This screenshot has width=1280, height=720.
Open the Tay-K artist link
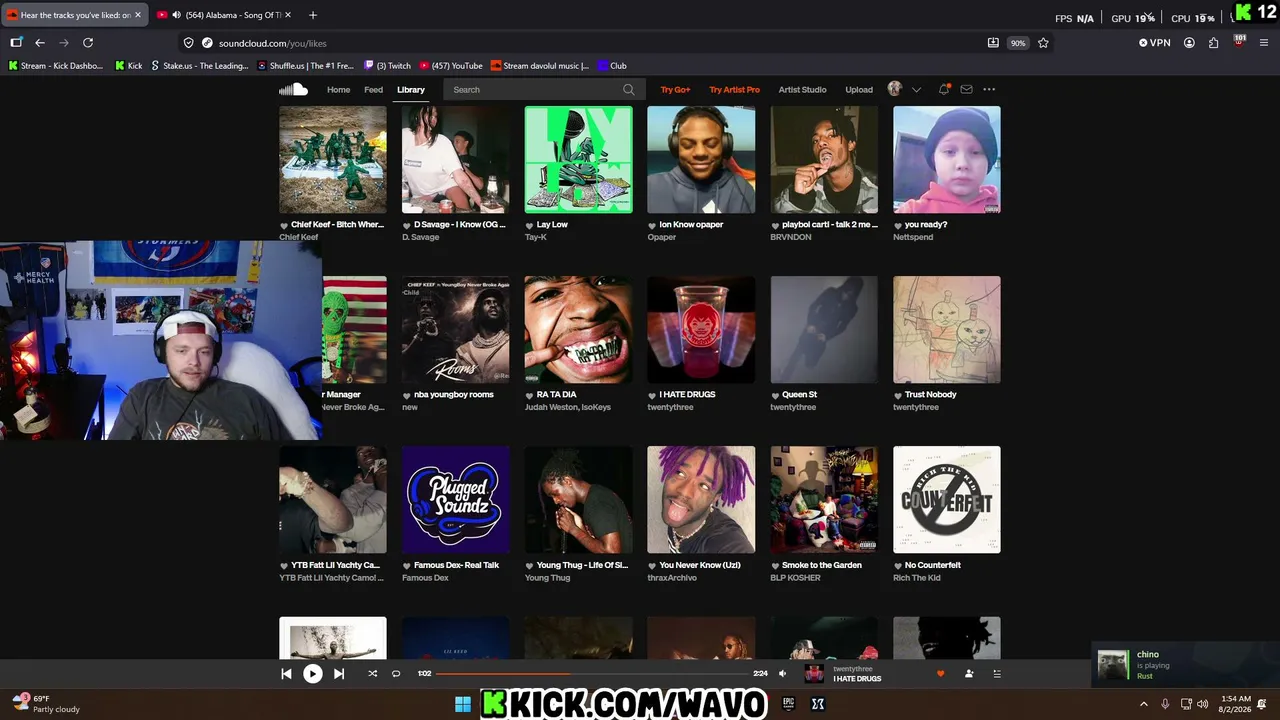pyautogui.click(x=536, y=238)
